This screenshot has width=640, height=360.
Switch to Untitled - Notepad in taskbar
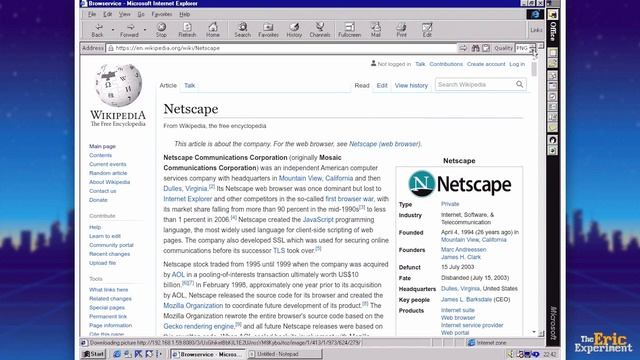coord(284,354)
